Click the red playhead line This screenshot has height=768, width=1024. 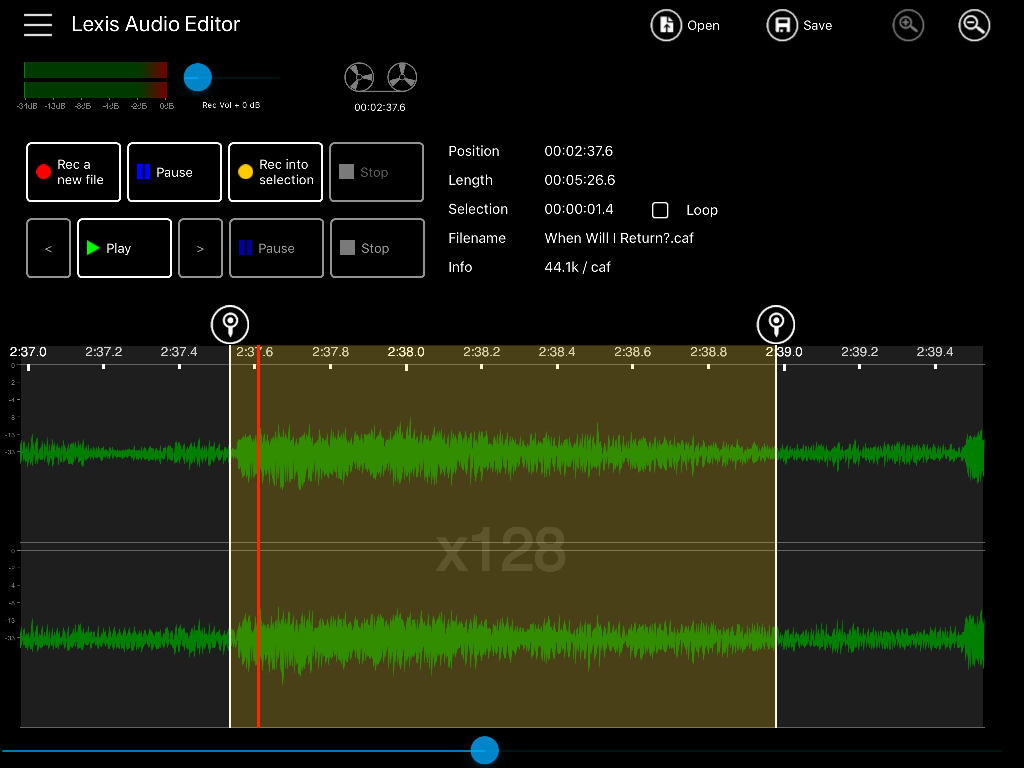point(259,536)
